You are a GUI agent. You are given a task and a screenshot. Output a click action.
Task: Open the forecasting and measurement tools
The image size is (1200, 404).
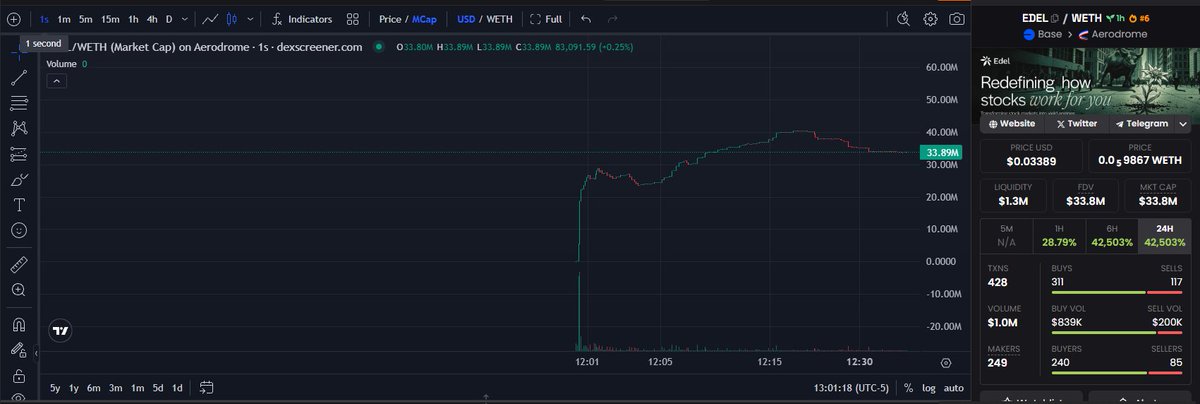18,154
